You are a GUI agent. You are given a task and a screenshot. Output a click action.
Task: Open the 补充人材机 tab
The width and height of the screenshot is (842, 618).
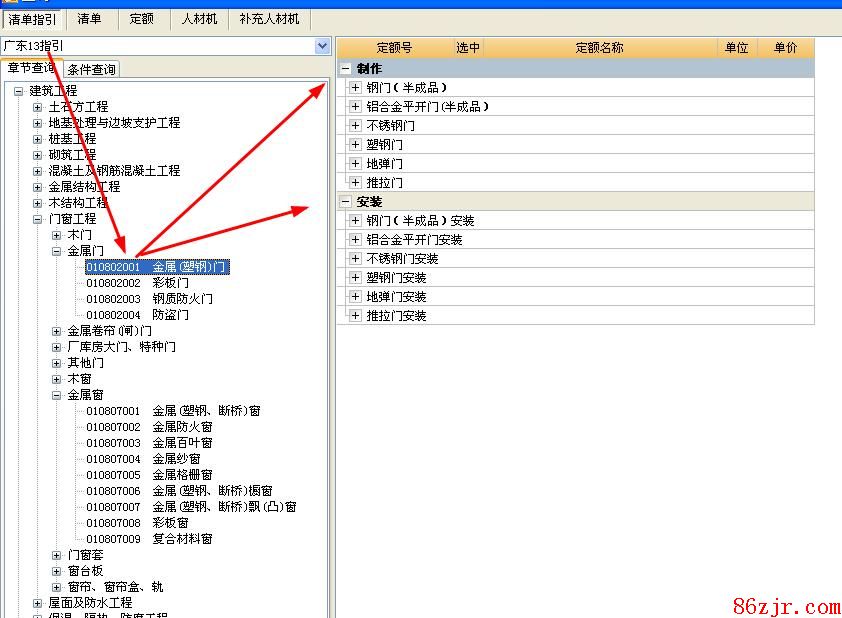coord(270,19)
